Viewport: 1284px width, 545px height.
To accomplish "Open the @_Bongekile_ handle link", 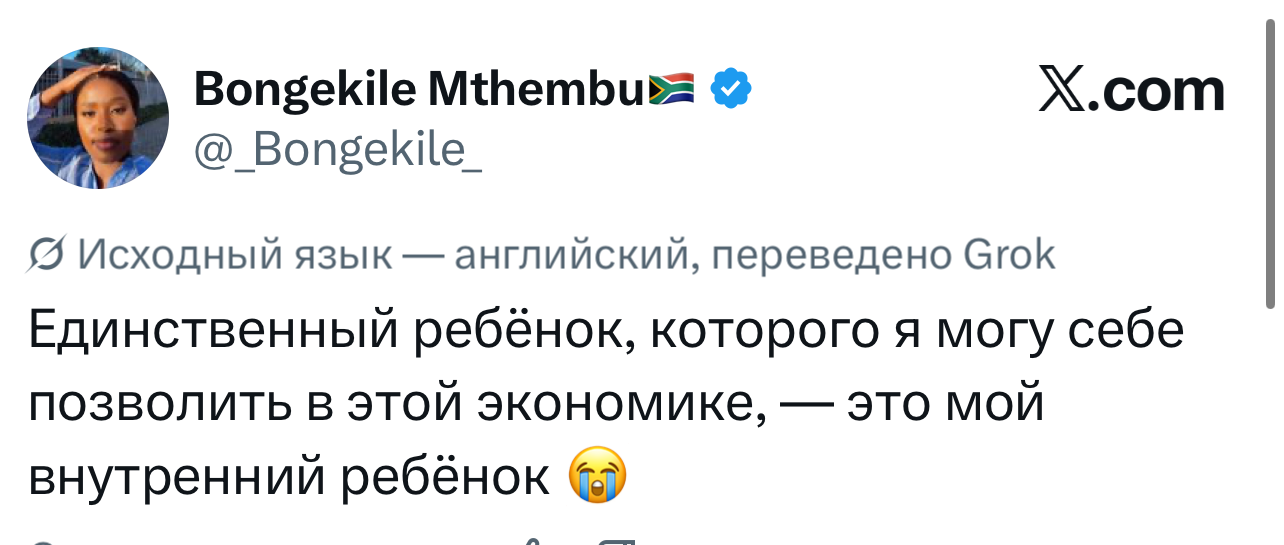I will tap(338, 150).
